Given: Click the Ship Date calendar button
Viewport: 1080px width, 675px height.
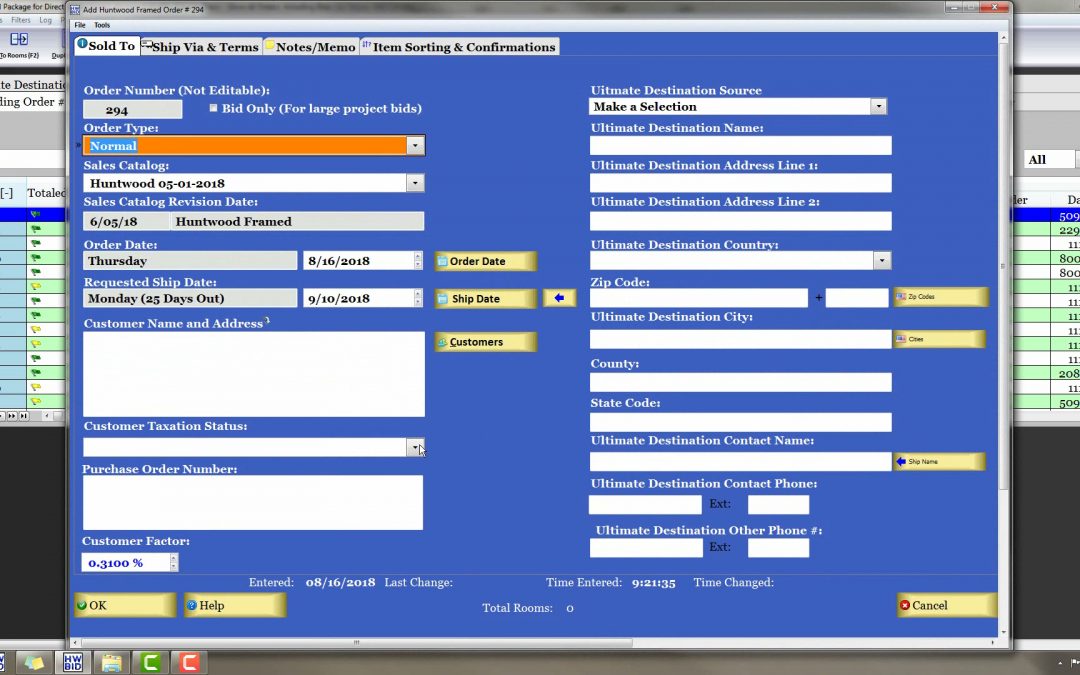Looking at the screenshot, I should pyautogui.click(x=486, y=299).
